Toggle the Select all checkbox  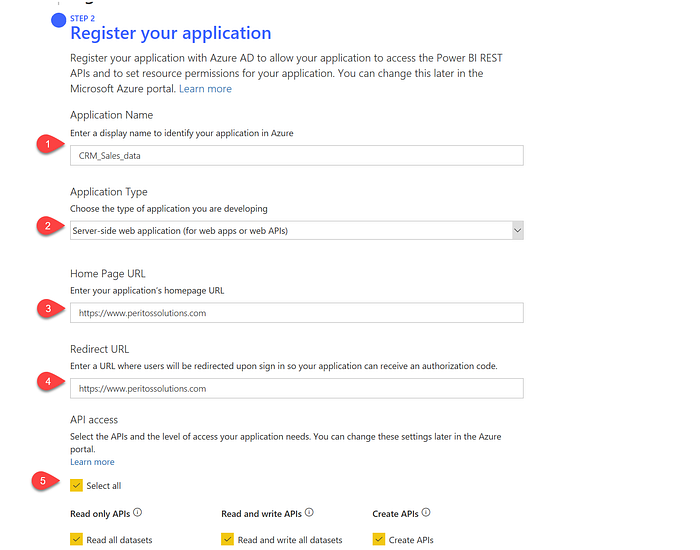point(76,485)
